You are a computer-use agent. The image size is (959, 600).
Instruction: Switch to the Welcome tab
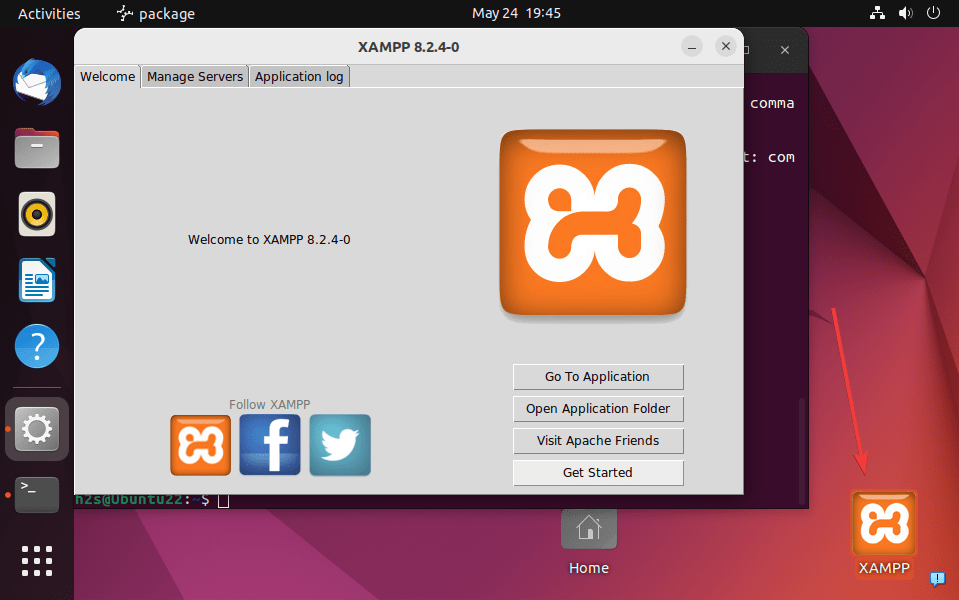(x=108, y=76)
